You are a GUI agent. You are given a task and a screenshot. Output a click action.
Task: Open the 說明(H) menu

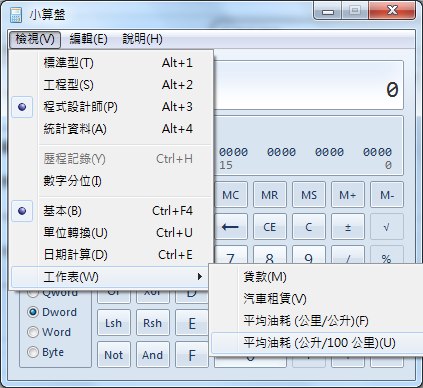142,39
